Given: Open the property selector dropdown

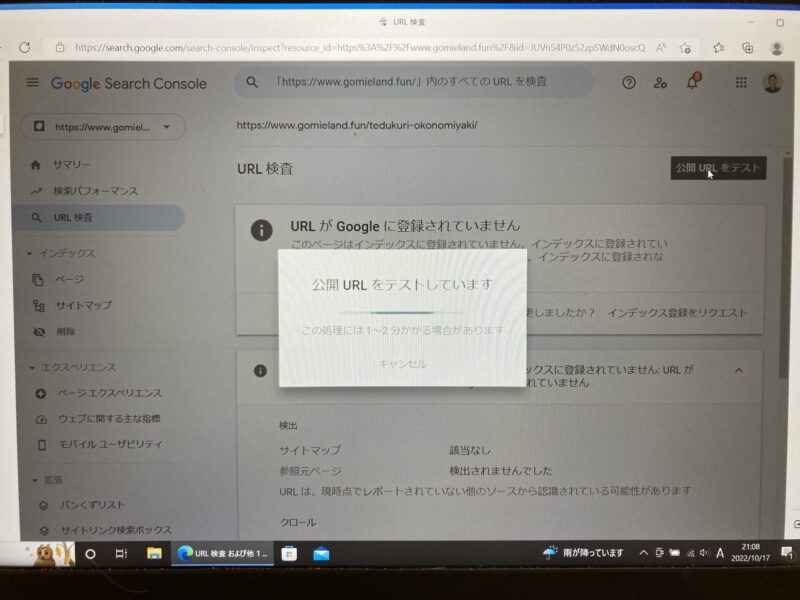Looking at the screenshot, I should (x=103, y=127).
